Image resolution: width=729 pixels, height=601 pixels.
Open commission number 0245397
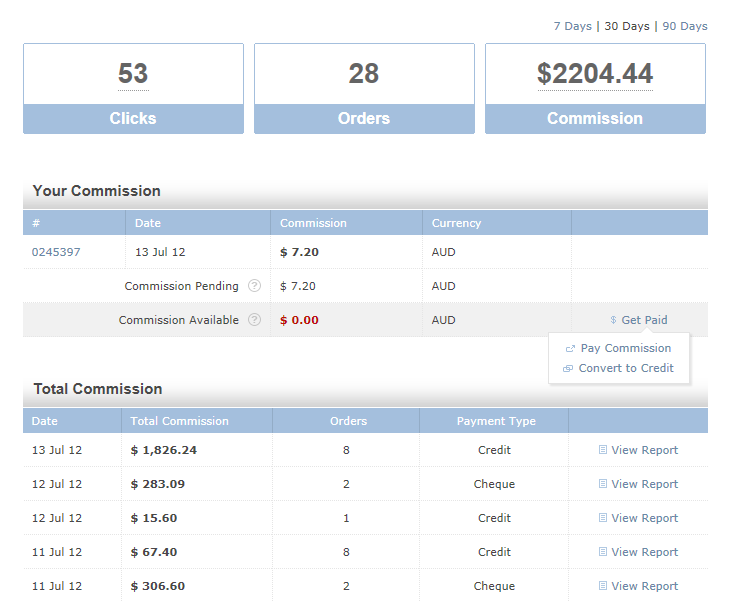56,252
